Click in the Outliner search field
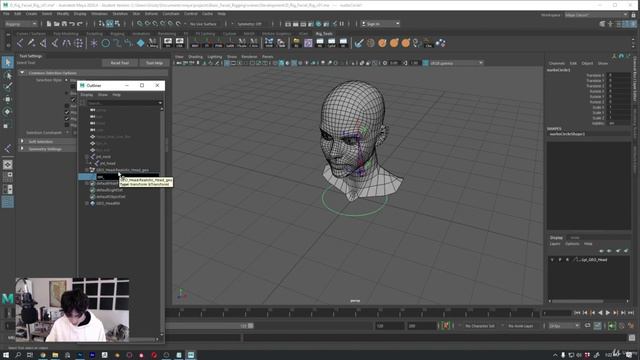 point(122,102)
